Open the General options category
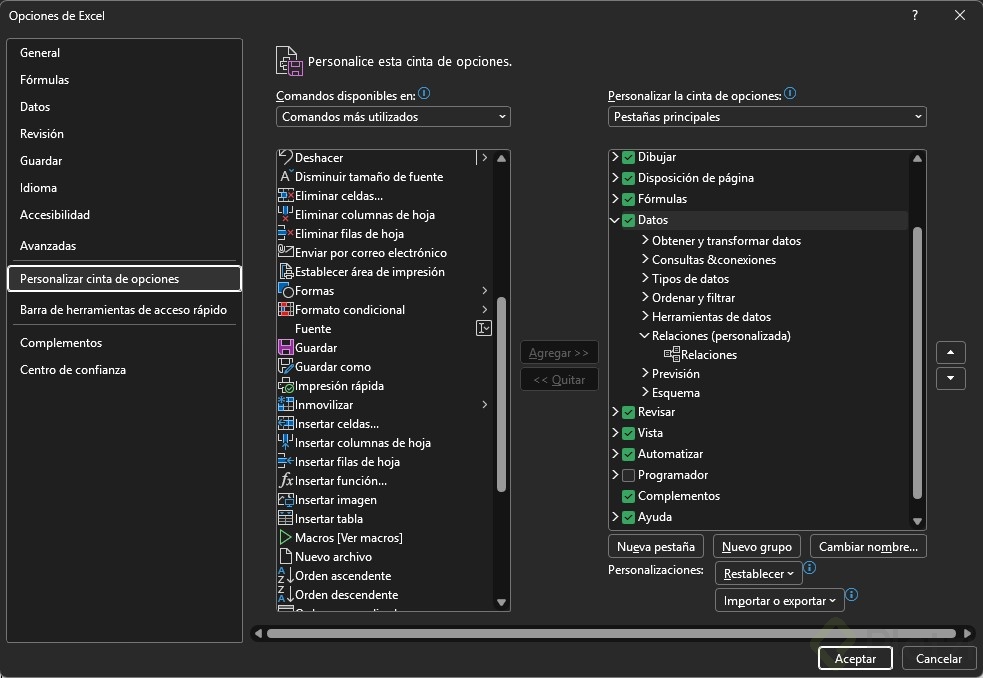Image resolution: width=983 pixels, height=678 pixels. [x=124, y=53]
